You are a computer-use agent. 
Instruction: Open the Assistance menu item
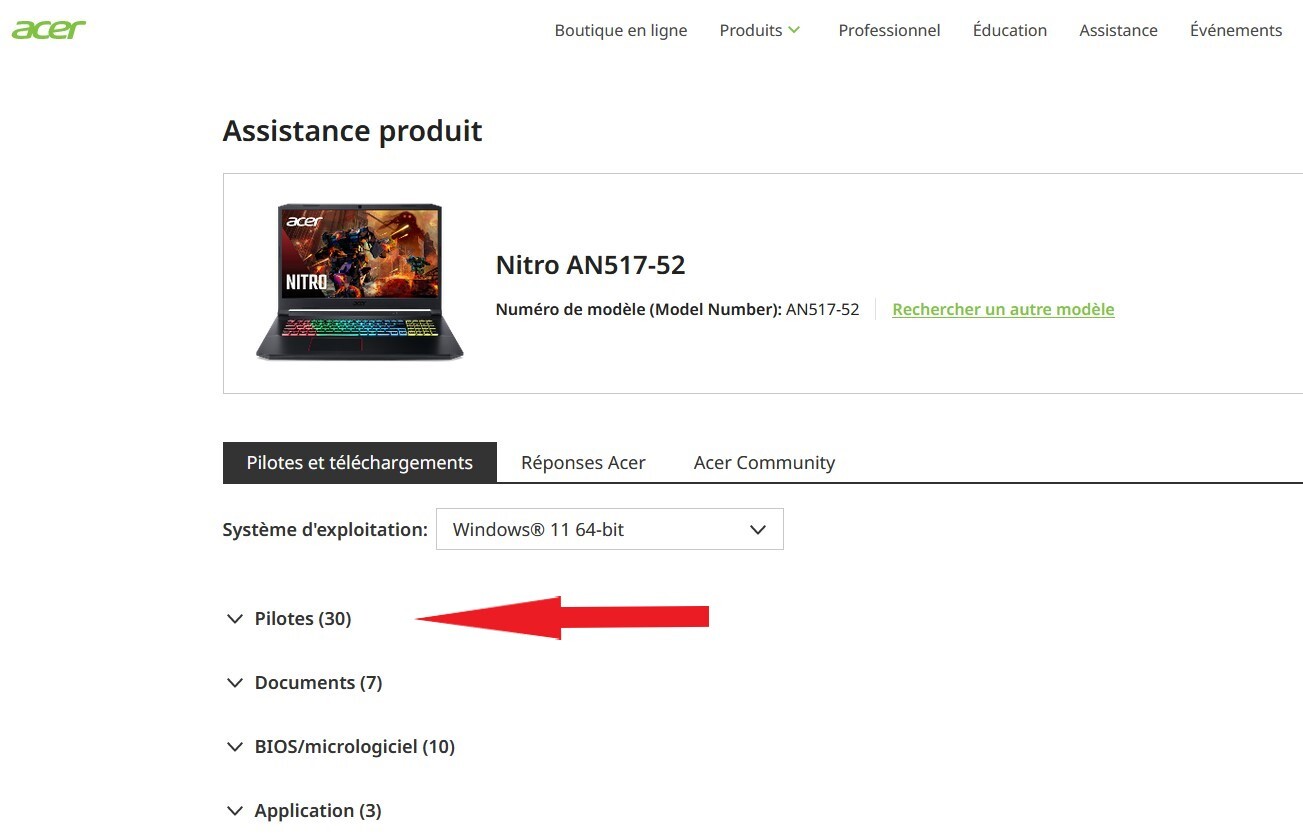point(1118,30)
